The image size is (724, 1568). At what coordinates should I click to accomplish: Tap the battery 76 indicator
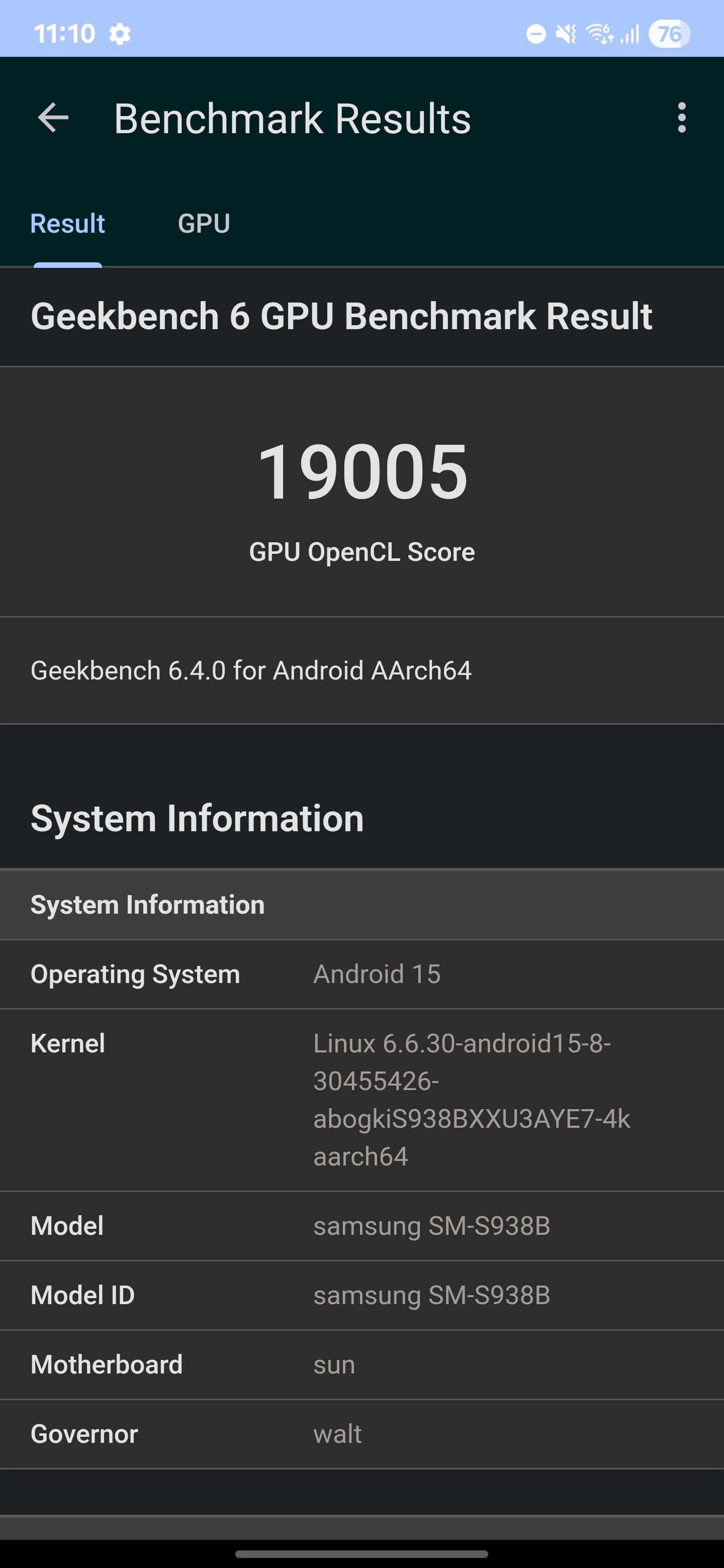[x=669, y=34]
